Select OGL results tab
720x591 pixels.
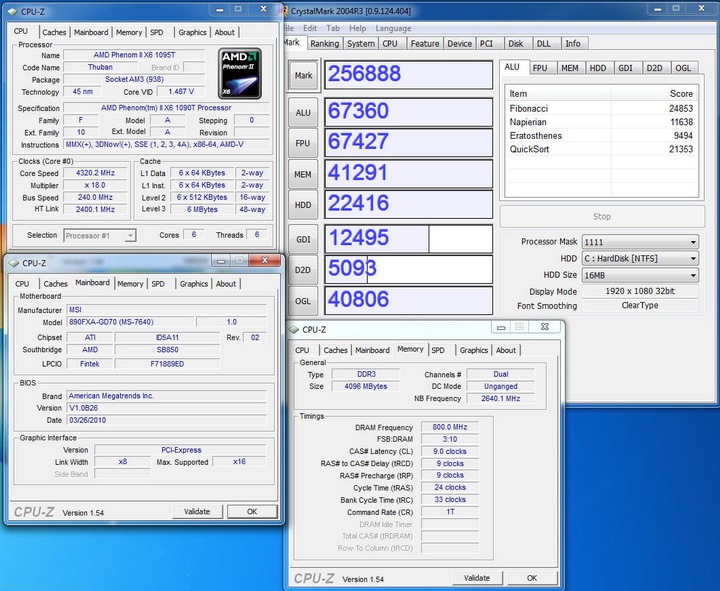click(x=683, y=68)
